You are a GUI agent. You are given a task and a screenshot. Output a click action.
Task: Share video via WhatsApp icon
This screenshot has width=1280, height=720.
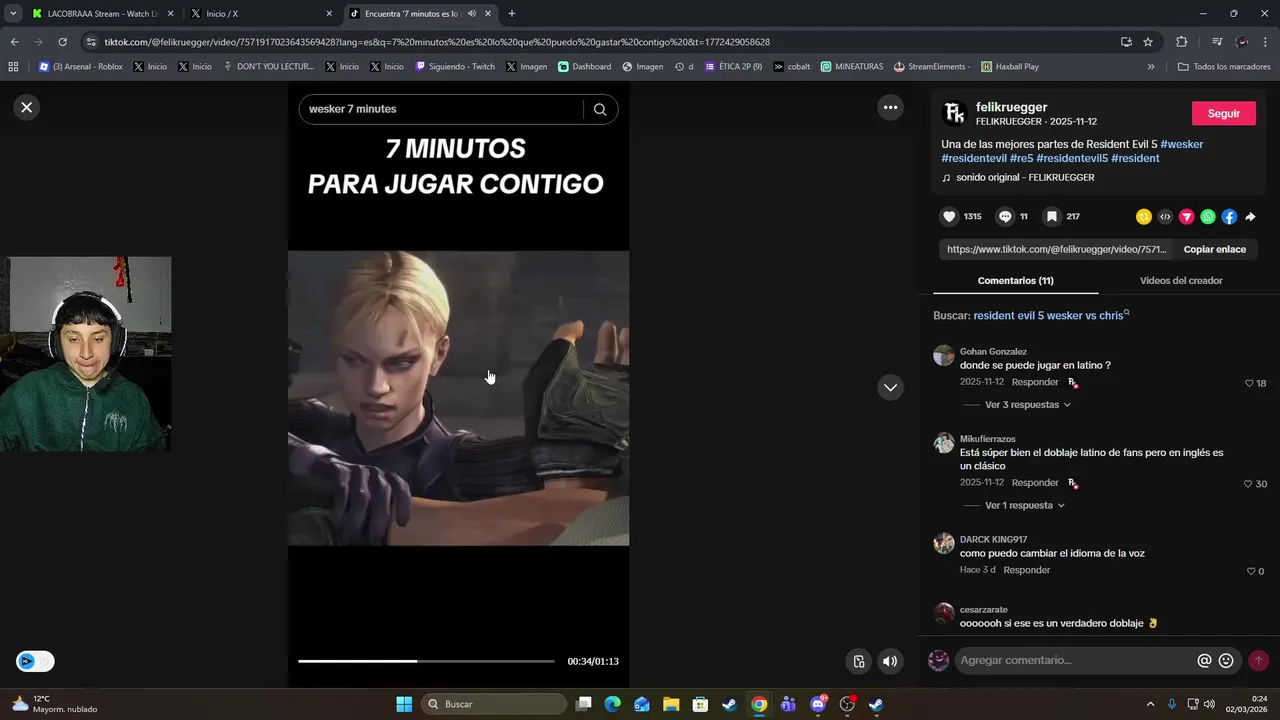[1208, 217]
